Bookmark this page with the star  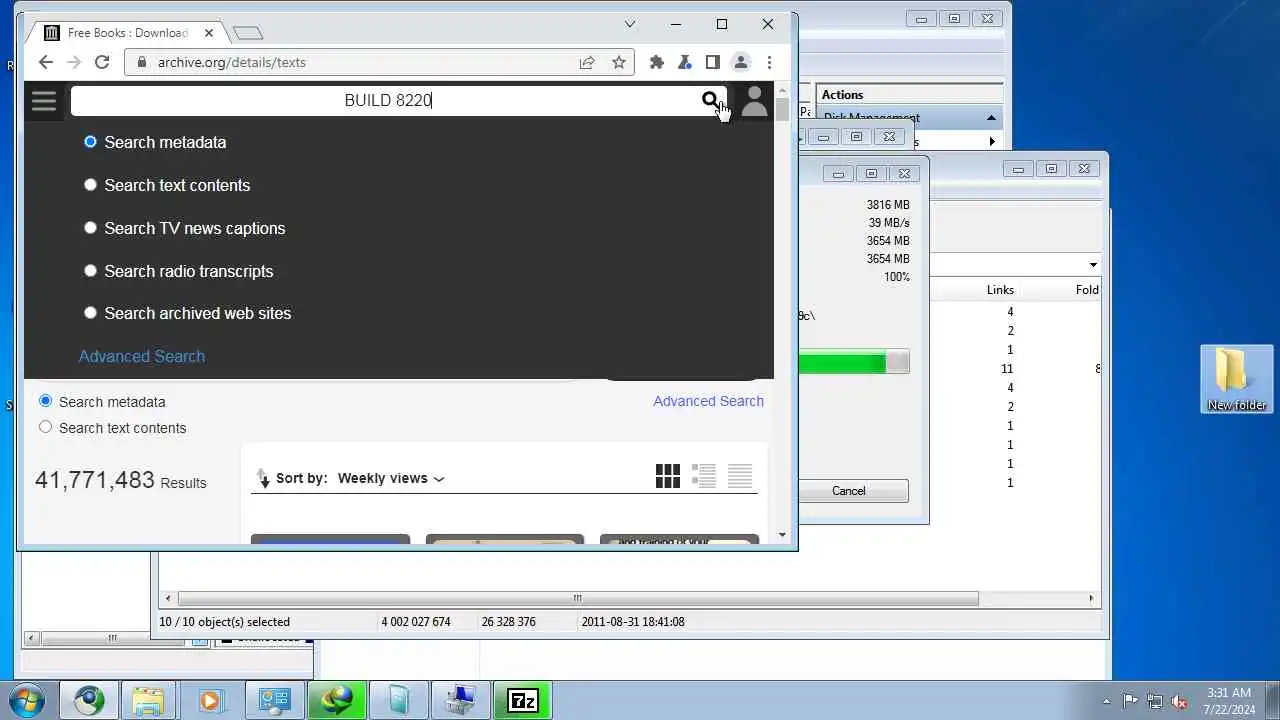[x=619, y=62]
